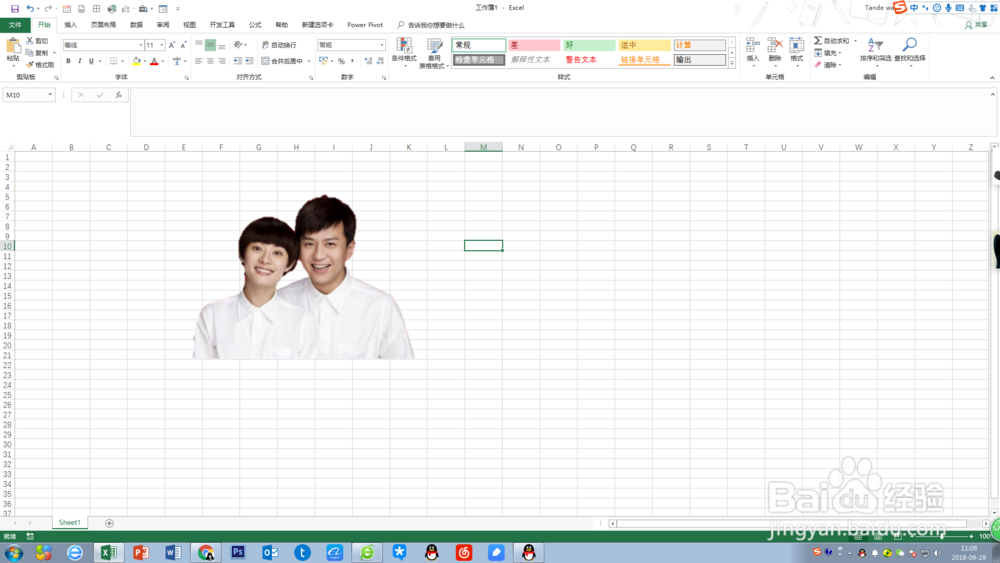Decrease the font size
This screenshot has height=563, width=1000.
pos(183,45)
